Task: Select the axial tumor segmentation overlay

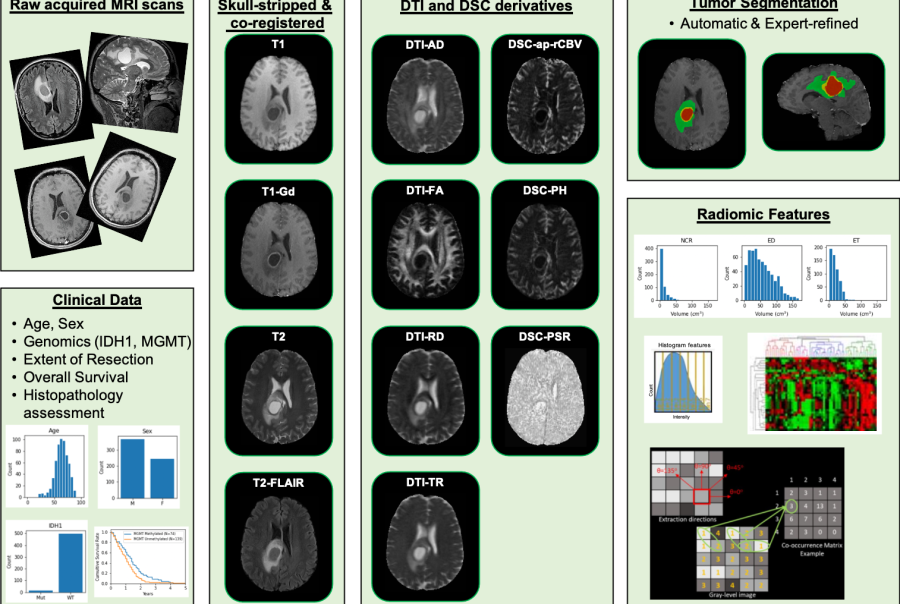Action: tap(692, 104)
